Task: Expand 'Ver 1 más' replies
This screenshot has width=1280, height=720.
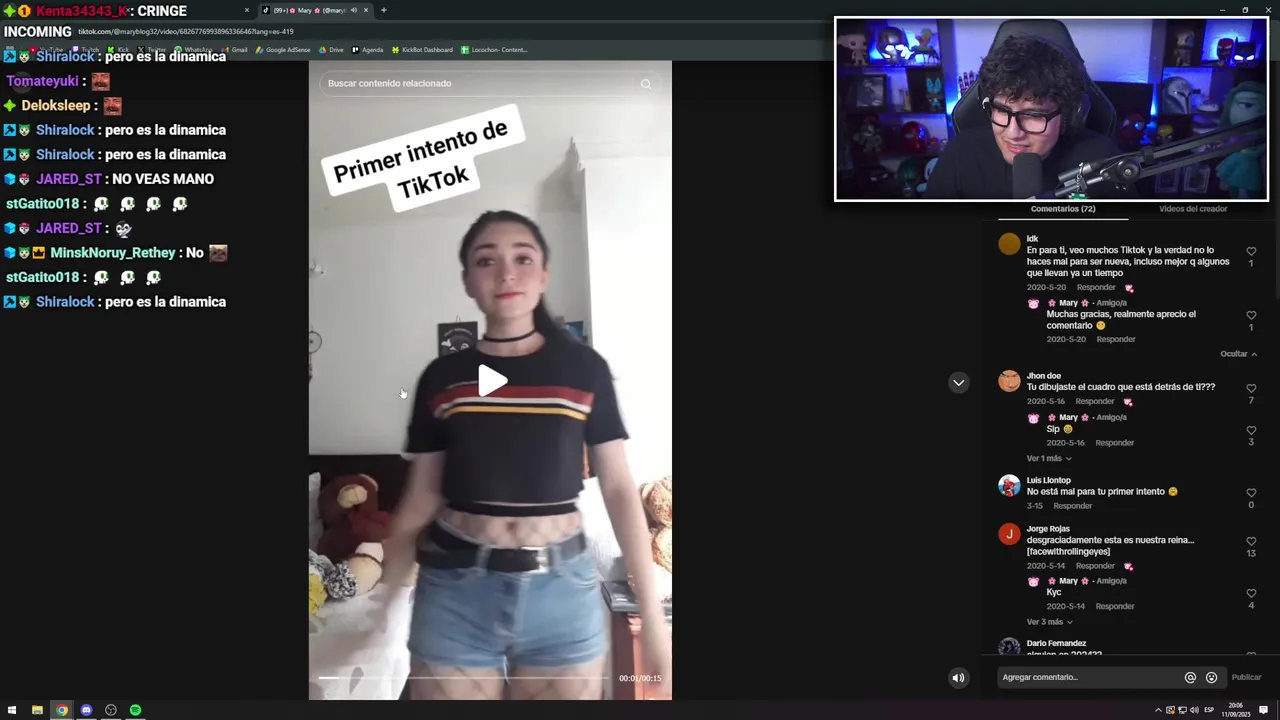Action: point(1049,459)
